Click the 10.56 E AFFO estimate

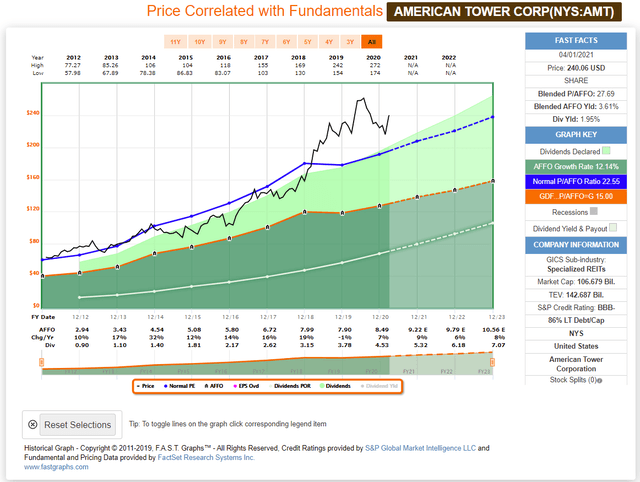(x=493, y=330)
